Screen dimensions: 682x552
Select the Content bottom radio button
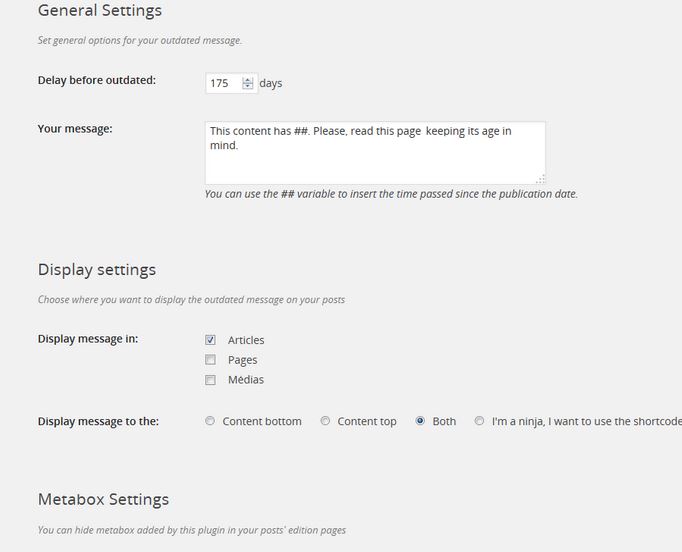click(210, 421)
